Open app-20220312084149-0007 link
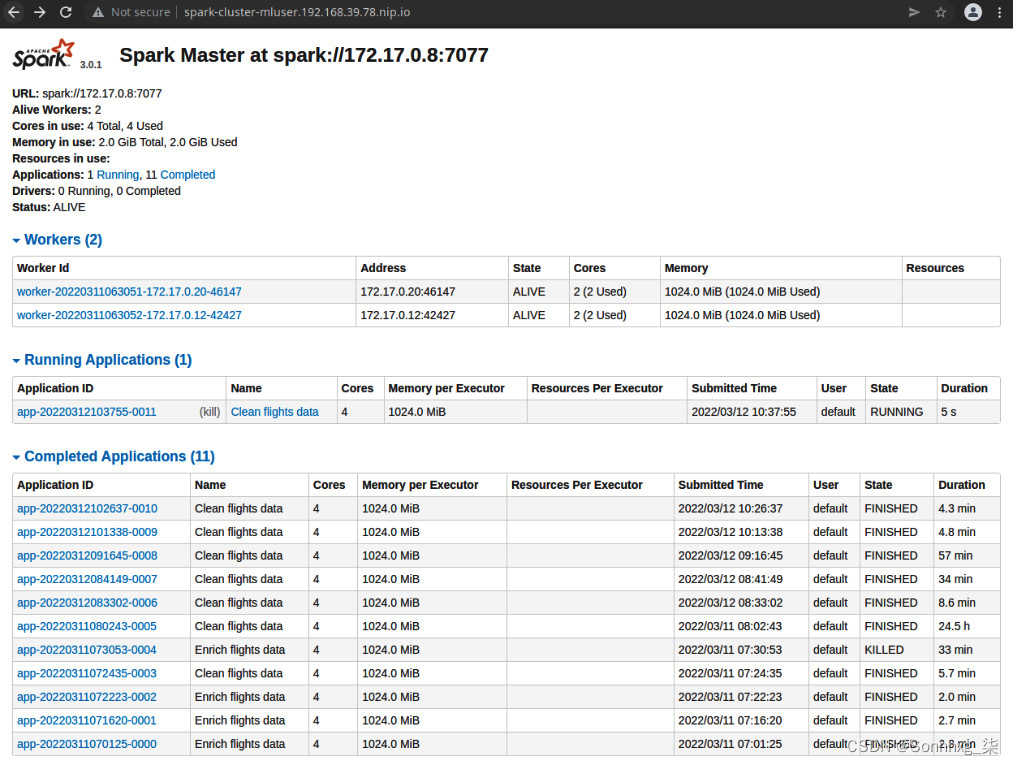 click(x=87, y=579)
